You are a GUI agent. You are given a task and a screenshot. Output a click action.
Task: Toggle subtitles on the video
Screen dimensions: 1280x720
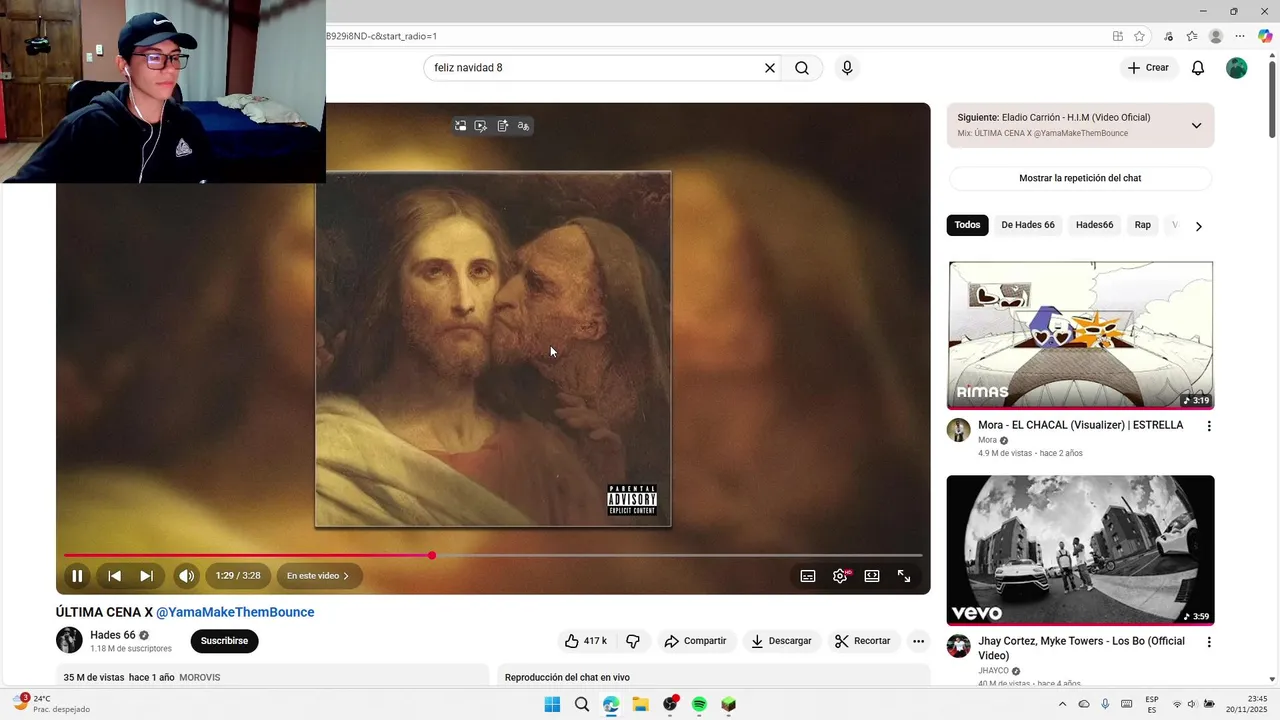pos(808,576)
